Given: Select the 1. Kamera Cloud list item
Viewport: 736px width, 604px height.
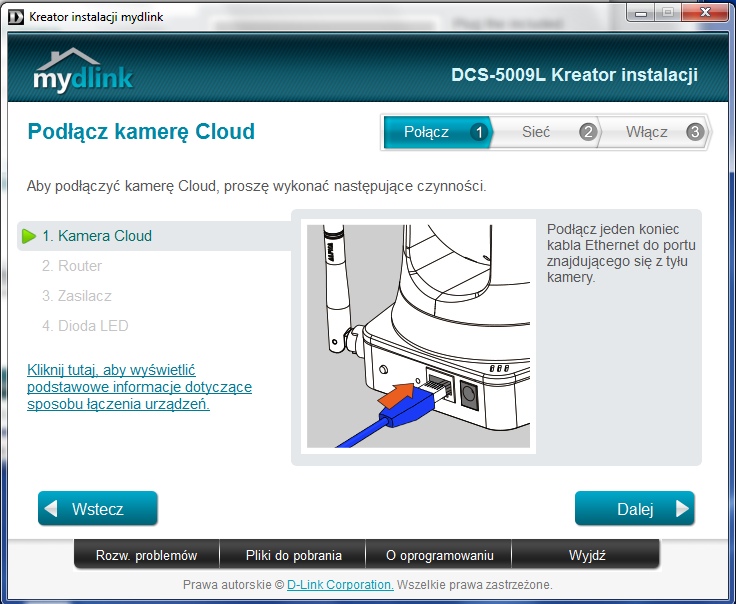Looking at the screenshot, I should coord(154,236).
